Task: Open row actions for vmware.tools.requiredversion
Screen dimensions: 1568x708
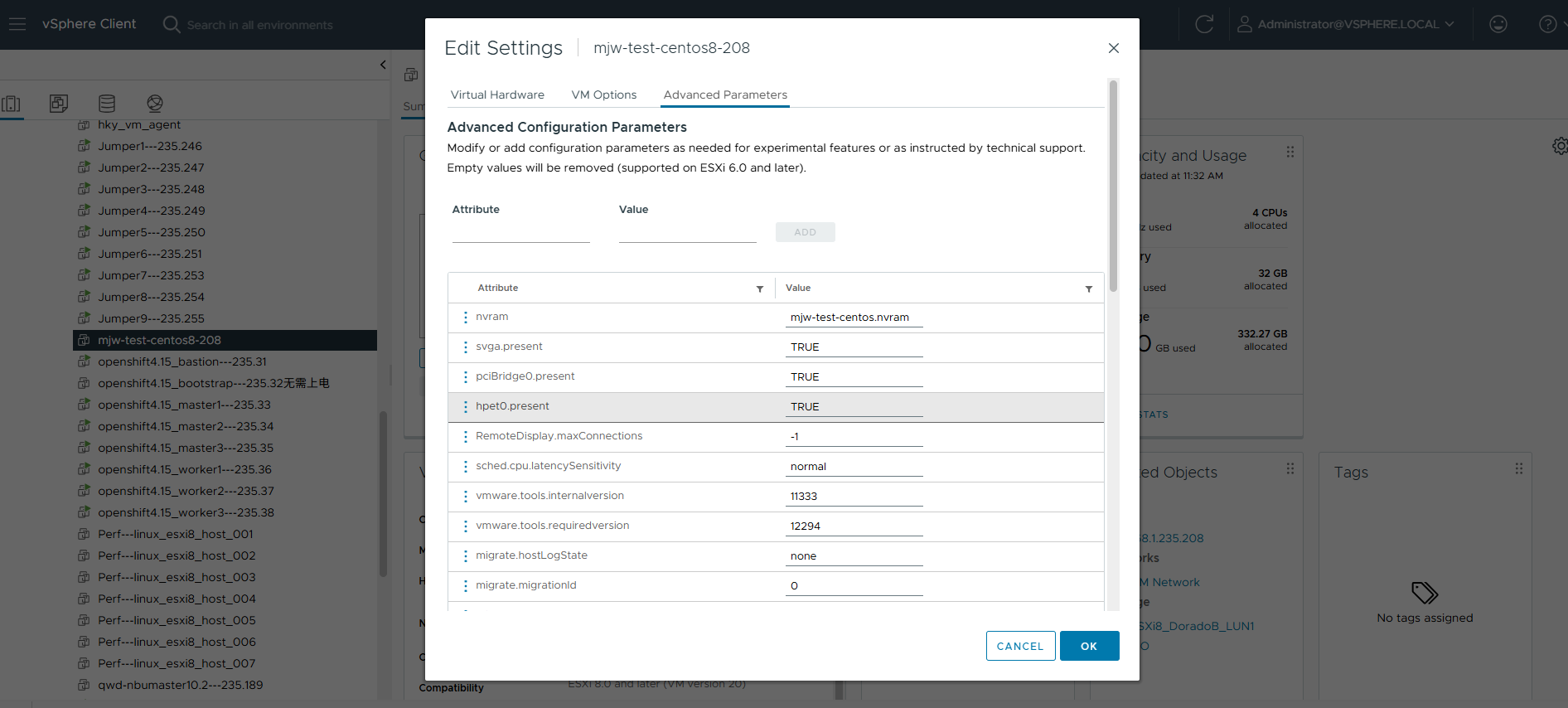Action: (x=465, y=526)
